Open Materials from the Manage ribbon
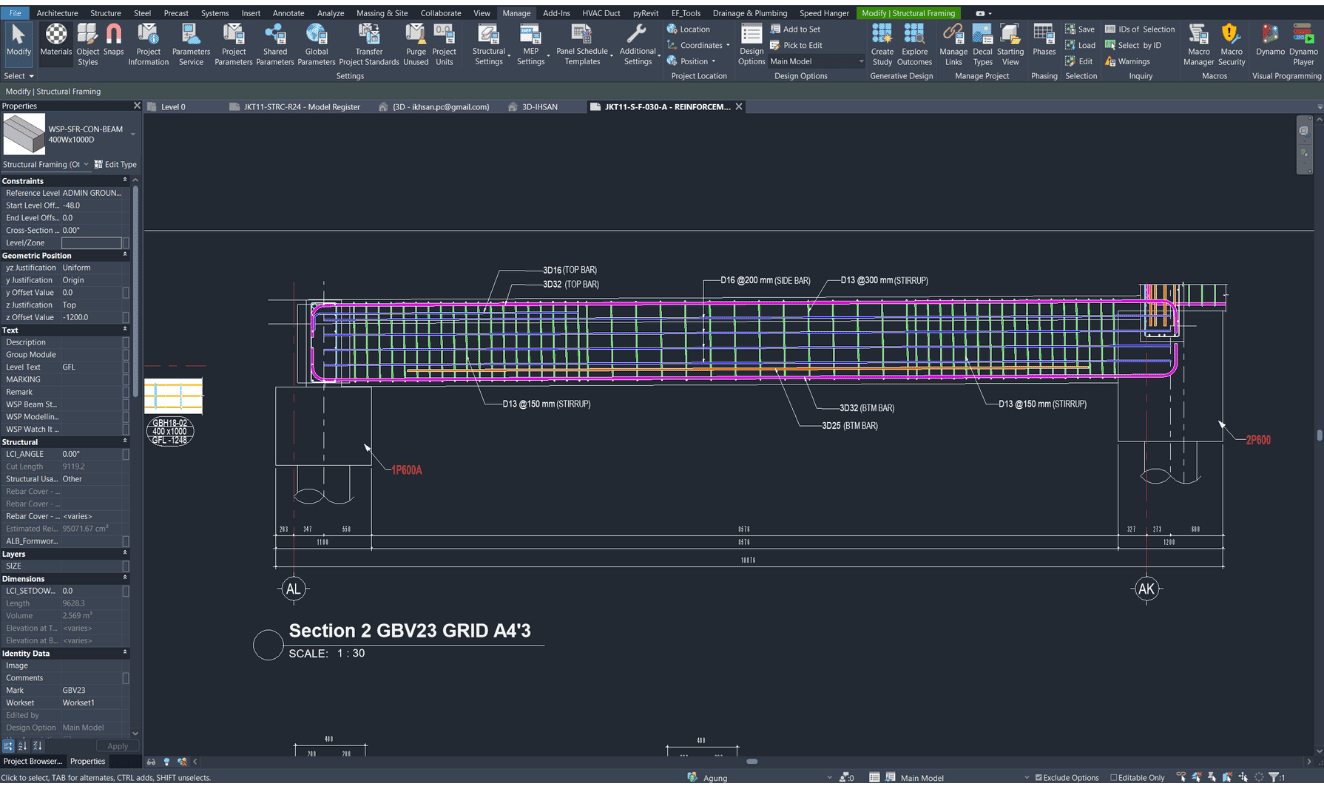Image resolution: width=1324 pixels, height=788 pixels. (x=56, y=42)
